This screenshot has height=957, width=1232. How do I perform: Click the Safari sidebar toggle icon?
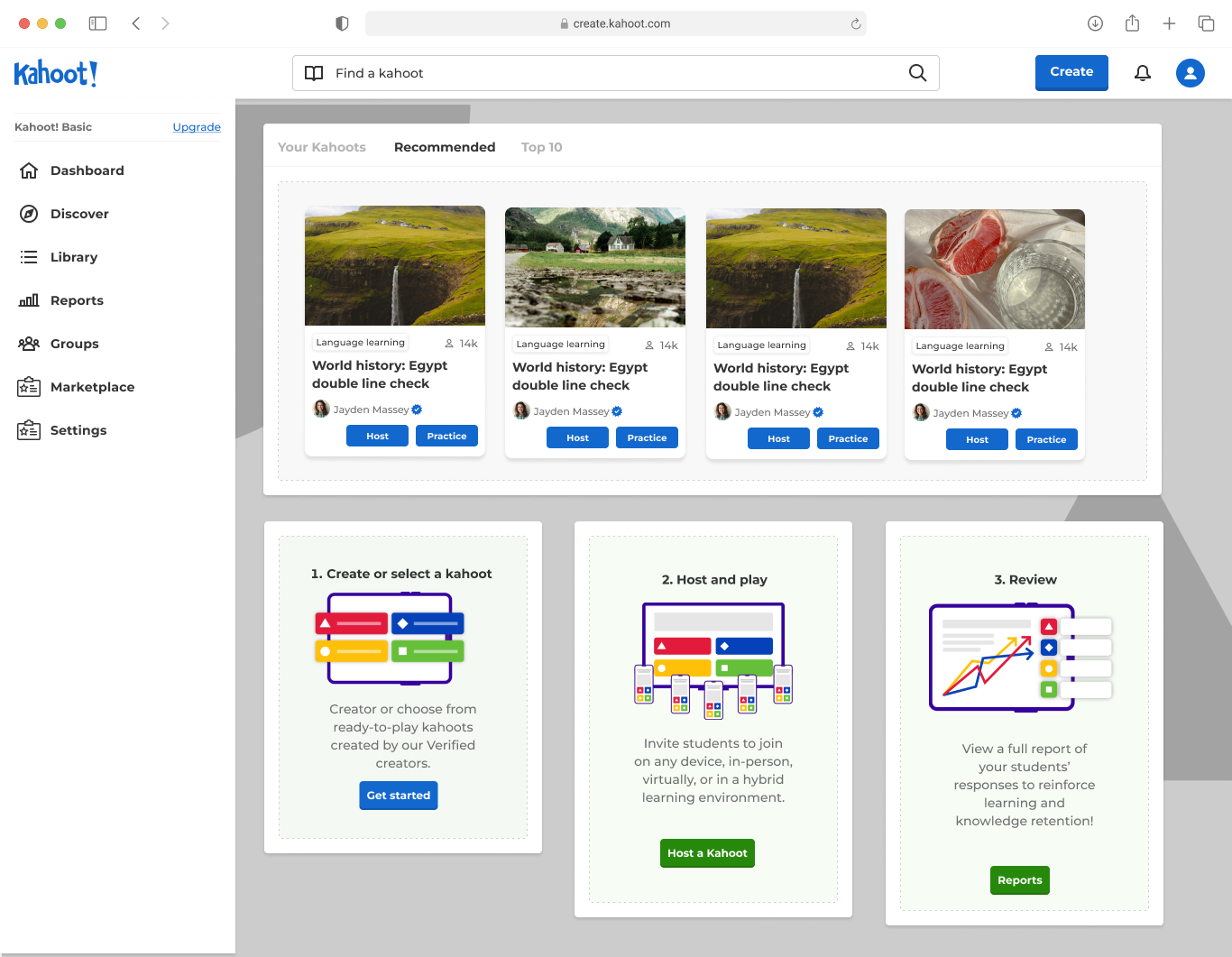click(x=97, y=23)
